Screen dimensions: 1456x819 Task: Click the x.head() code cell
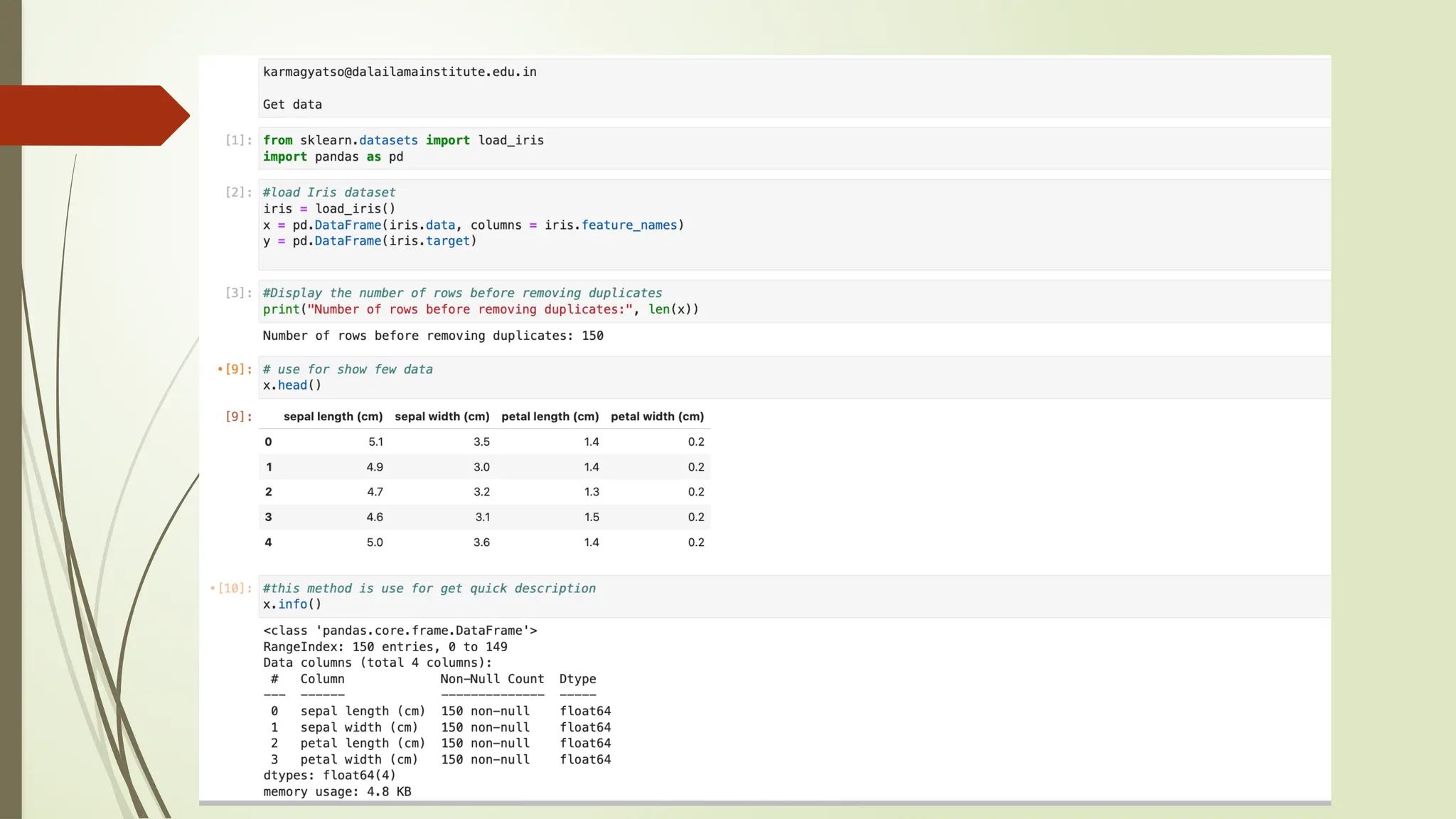pos(292,385)
